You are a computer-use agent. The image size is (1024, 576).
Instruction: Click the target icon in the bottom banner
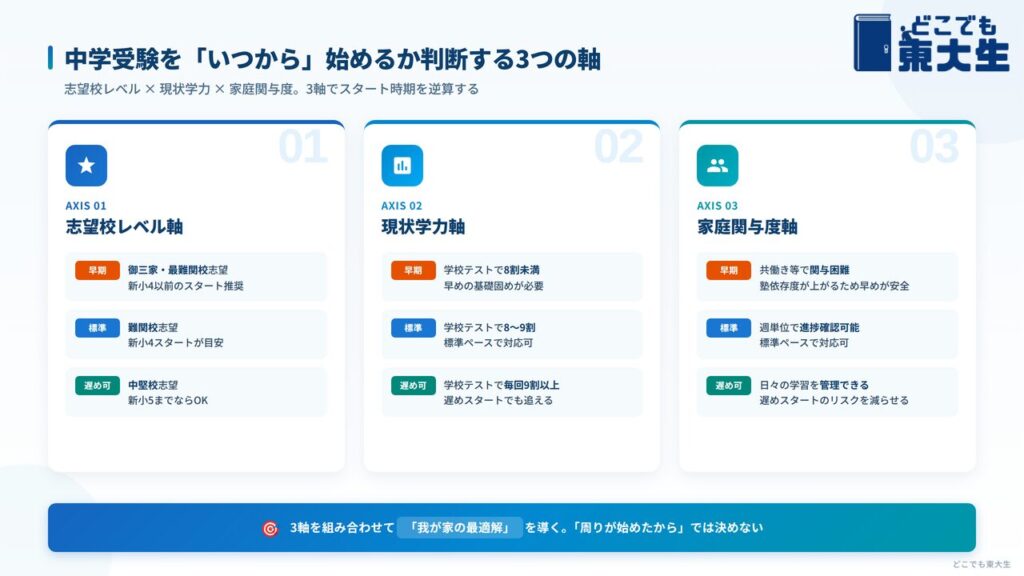click(x=270, y=528)
